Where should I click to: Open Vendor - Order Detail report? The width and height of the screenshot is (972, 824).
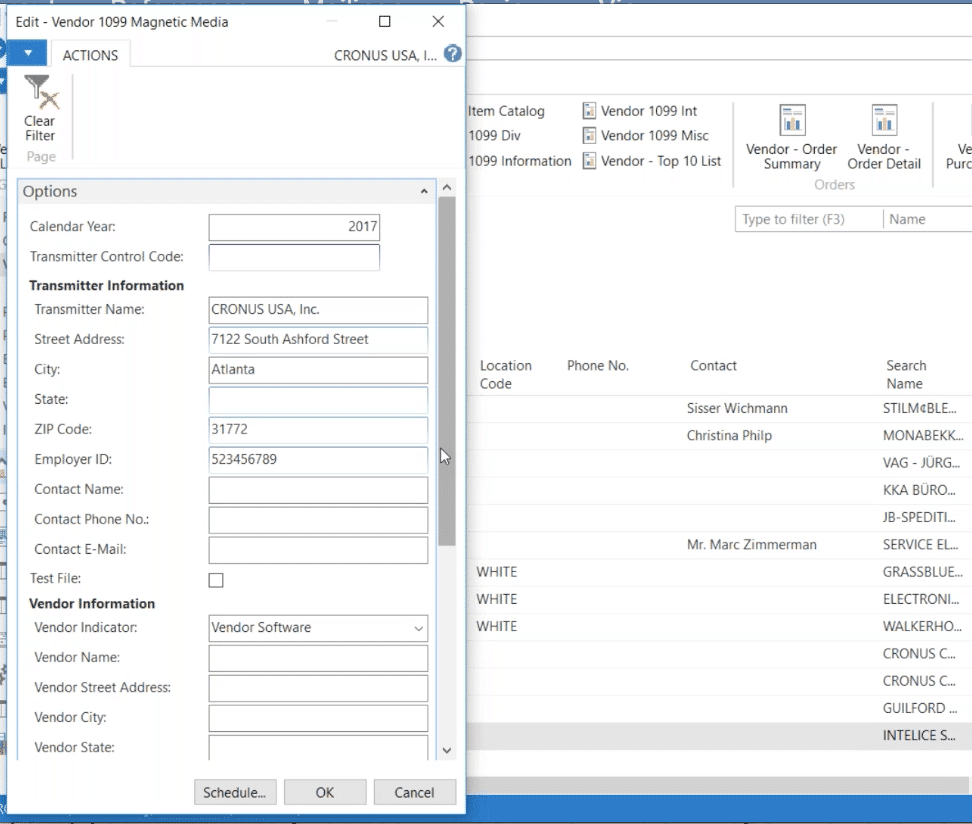click(x=884, y=138)
